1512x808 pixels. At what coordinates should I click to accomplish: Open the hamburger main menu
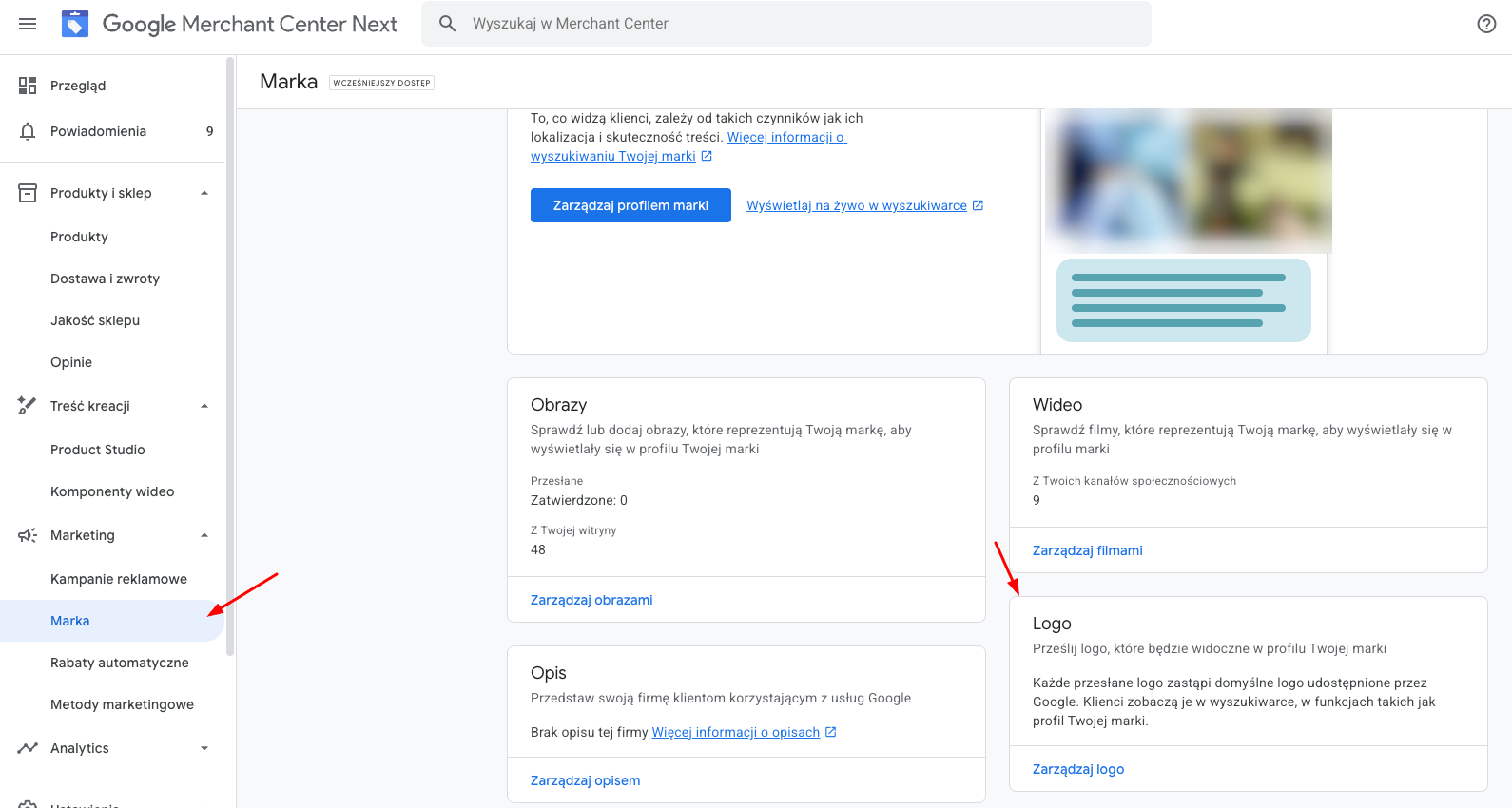[x=28, y=24]
